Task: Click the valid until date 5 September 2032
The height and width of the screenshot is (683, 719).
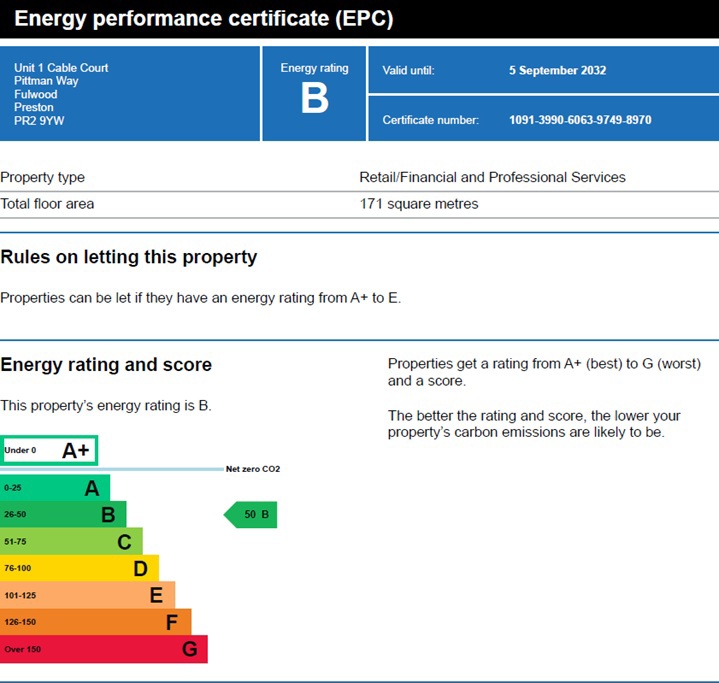Action: 557,71
